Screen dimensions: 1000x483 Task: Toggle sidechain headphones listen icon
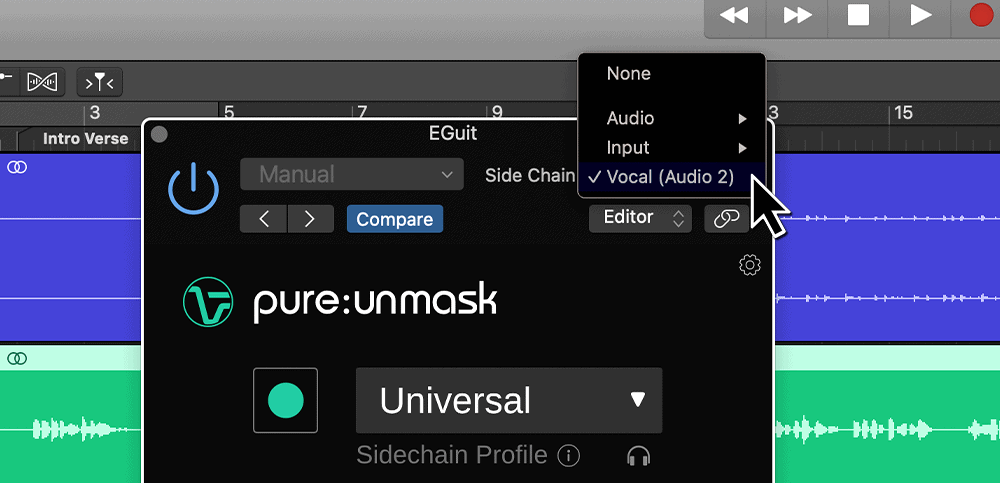click(638, 456)
